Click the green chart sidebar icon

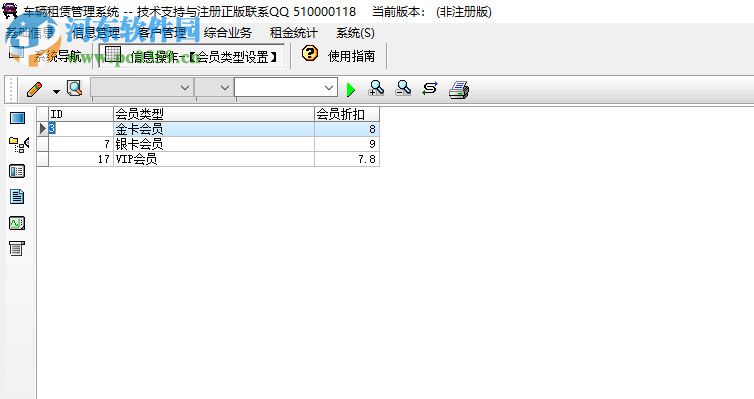click(17, 223)
